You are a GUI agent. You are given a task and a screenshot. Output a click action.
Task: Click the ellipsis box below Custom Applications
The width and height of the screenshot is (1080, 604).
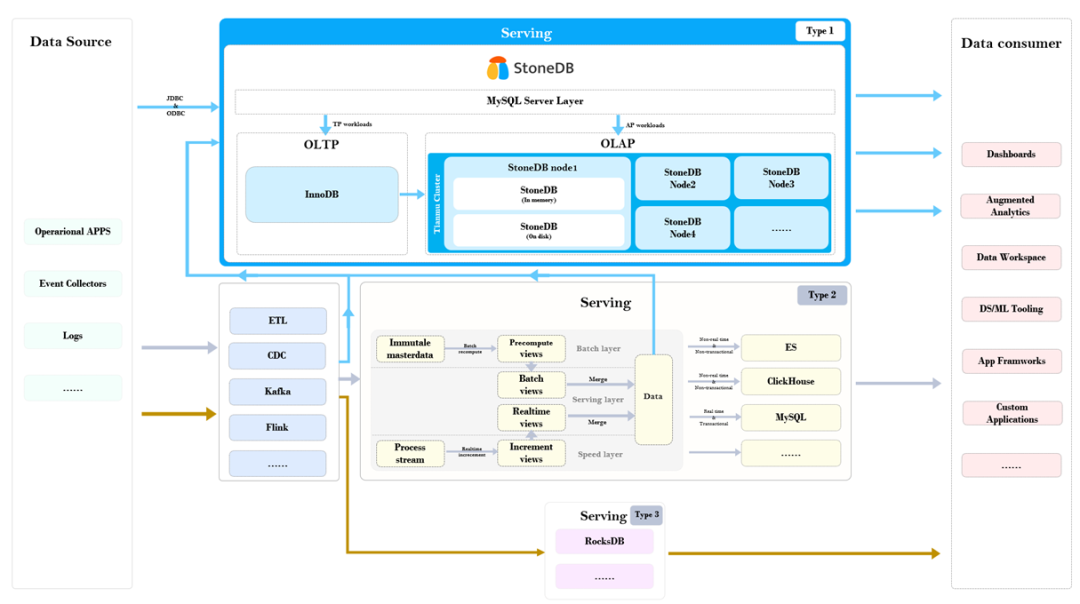point(1011,466)
